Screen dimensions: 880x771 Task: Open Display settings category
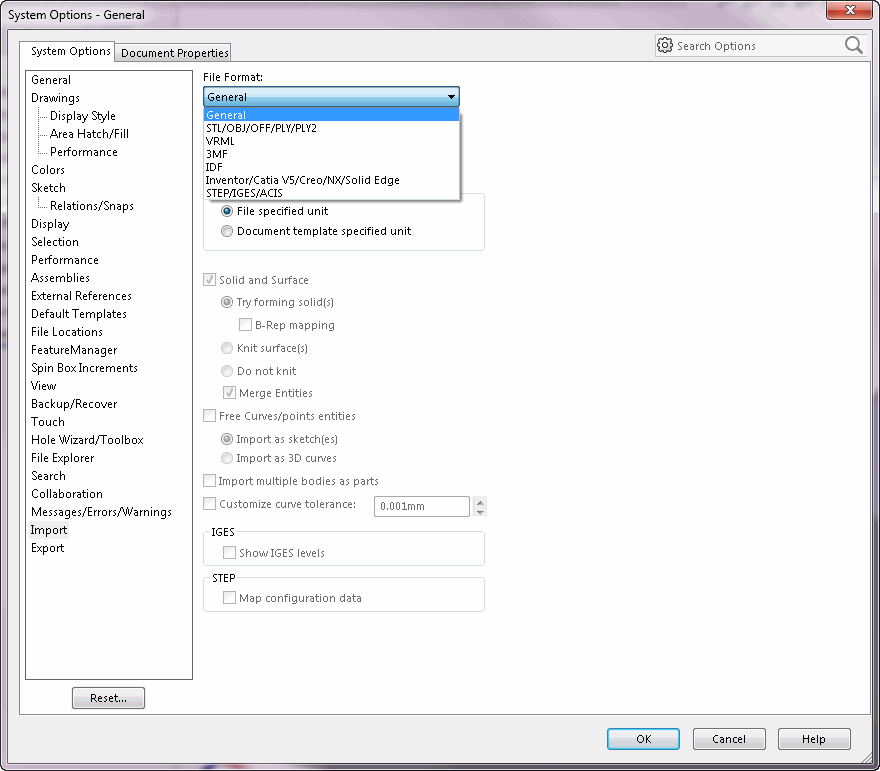pos(51,223)
